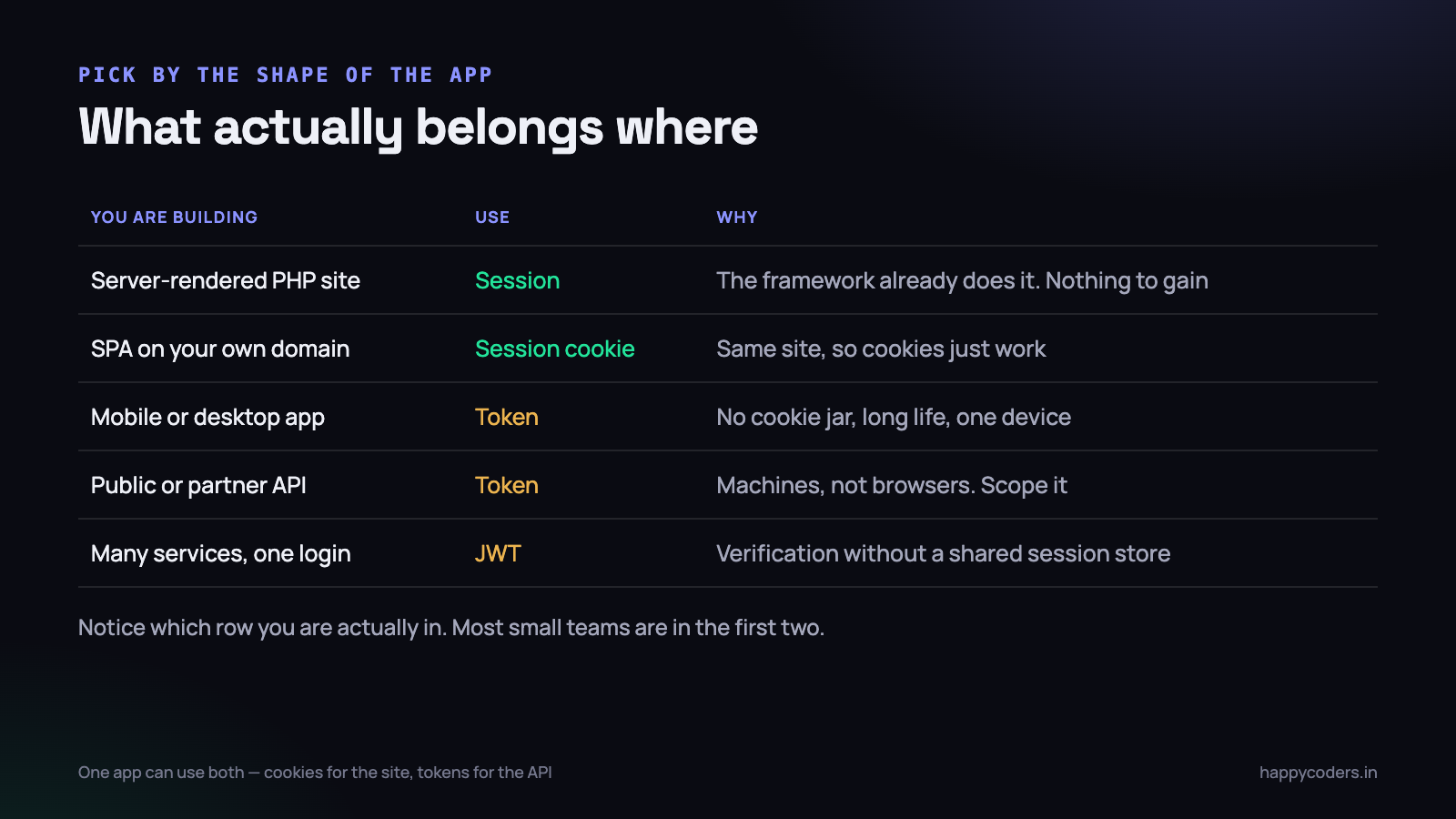Select 'Public or partner API' cell

(x=198, y=485)
